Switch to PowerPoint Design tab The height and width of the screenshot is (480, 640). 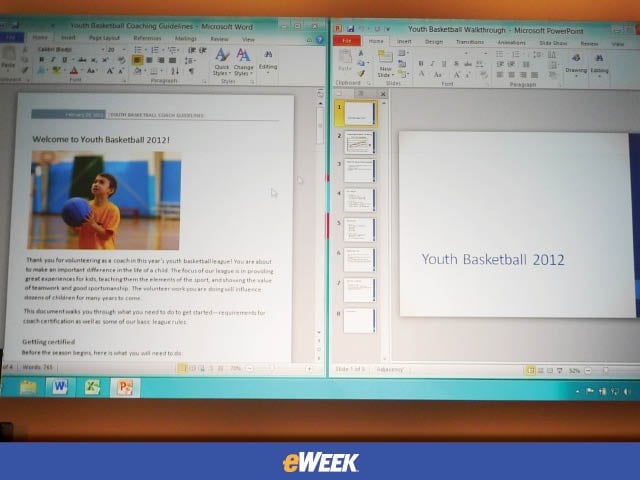click(x=433, y=42)
